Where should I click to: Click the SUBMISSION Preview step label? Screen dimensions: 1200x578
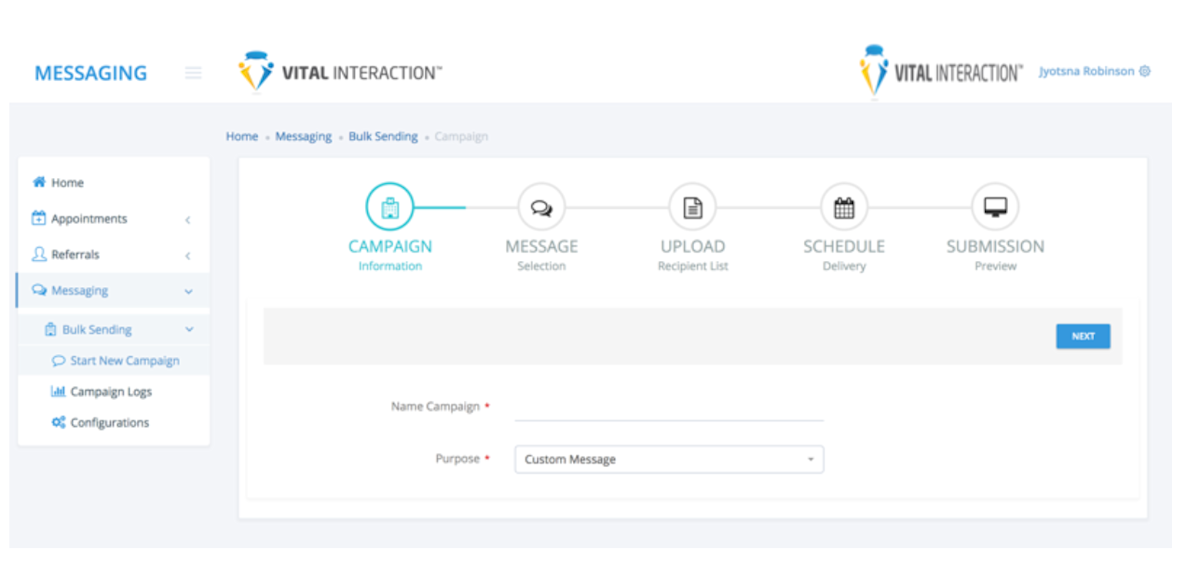[x=995, y=255]
